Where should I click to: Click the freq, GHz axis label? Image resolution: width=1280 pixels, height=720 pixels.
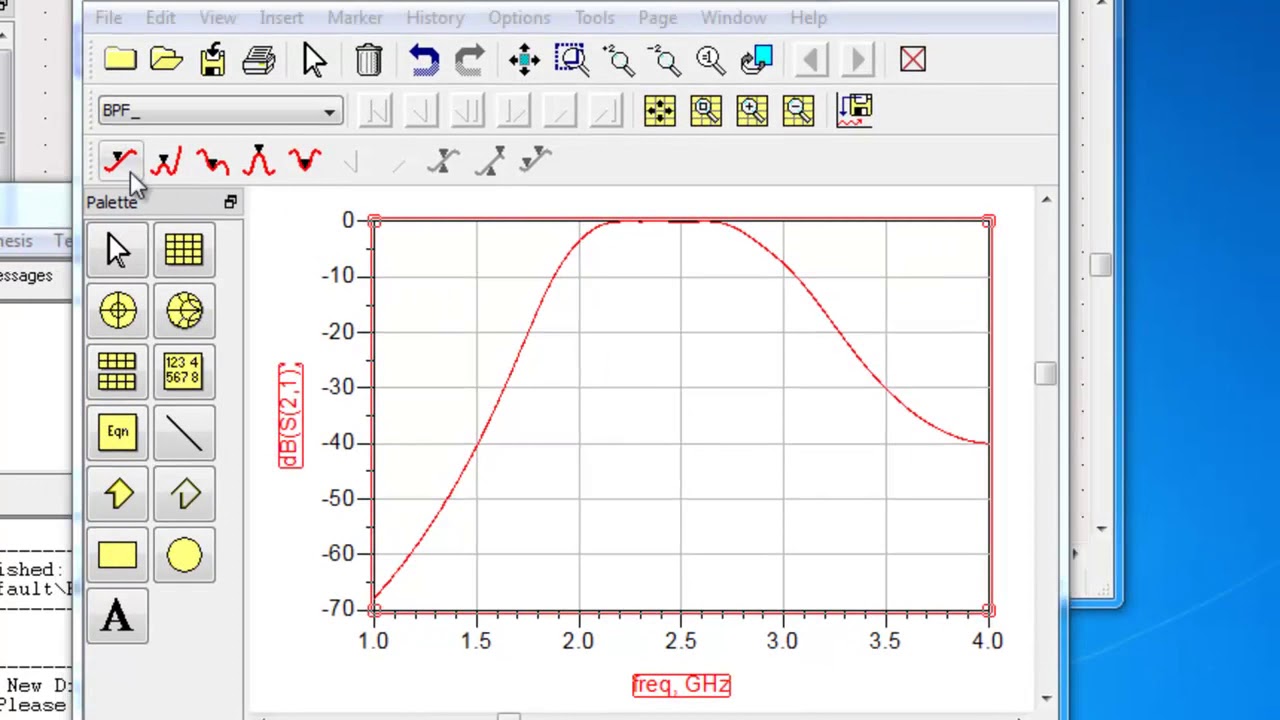click(x=681, y=684)
